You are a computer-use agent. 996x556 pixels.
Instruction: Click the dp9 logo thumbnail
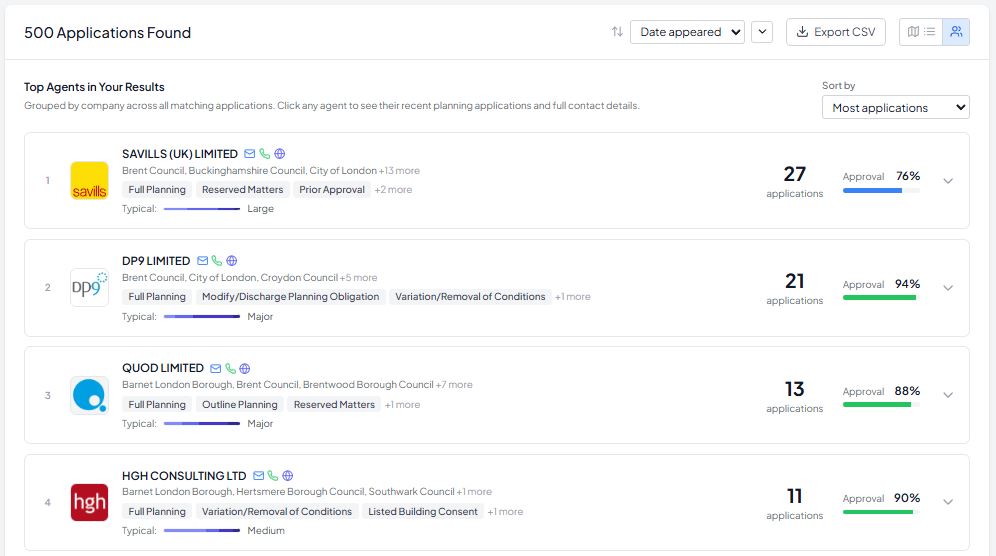coord(89,287)
